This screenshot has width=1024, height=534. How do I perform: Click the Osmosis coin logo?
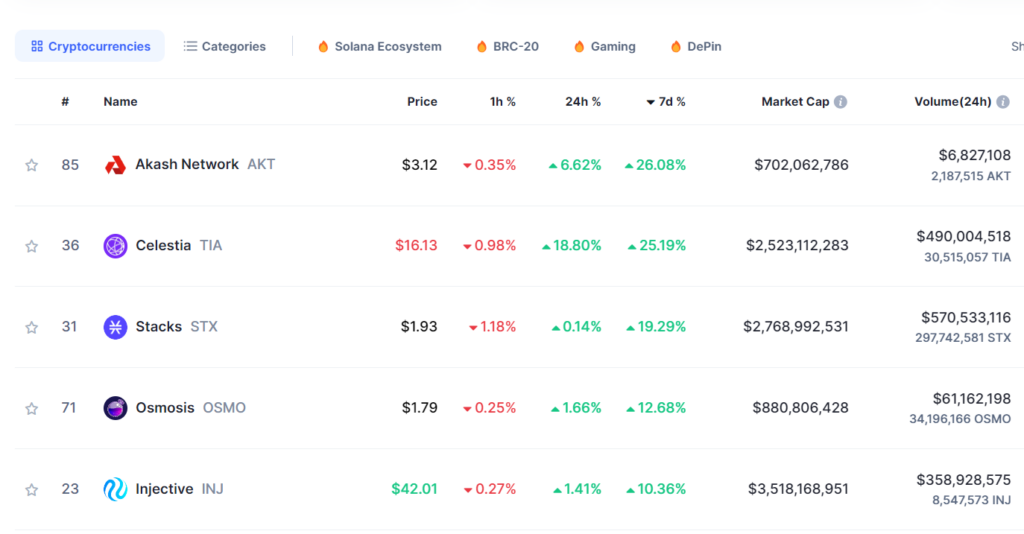click(x=115, y=408)
